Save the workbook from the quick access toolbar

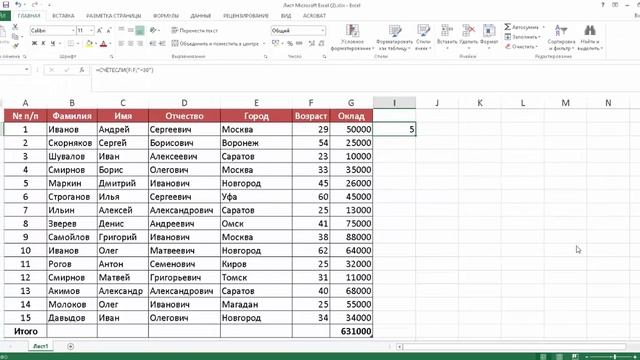[x=5, y=4]
